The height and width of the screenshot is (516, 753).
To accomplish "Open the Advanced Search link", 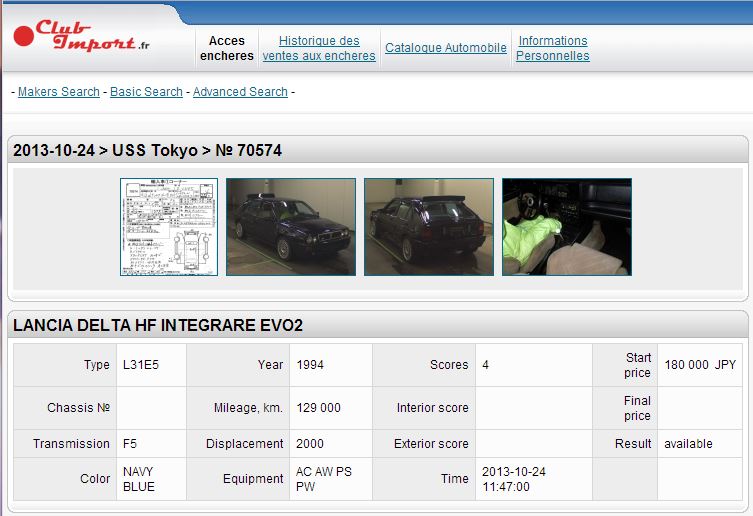I will [240, 92].
